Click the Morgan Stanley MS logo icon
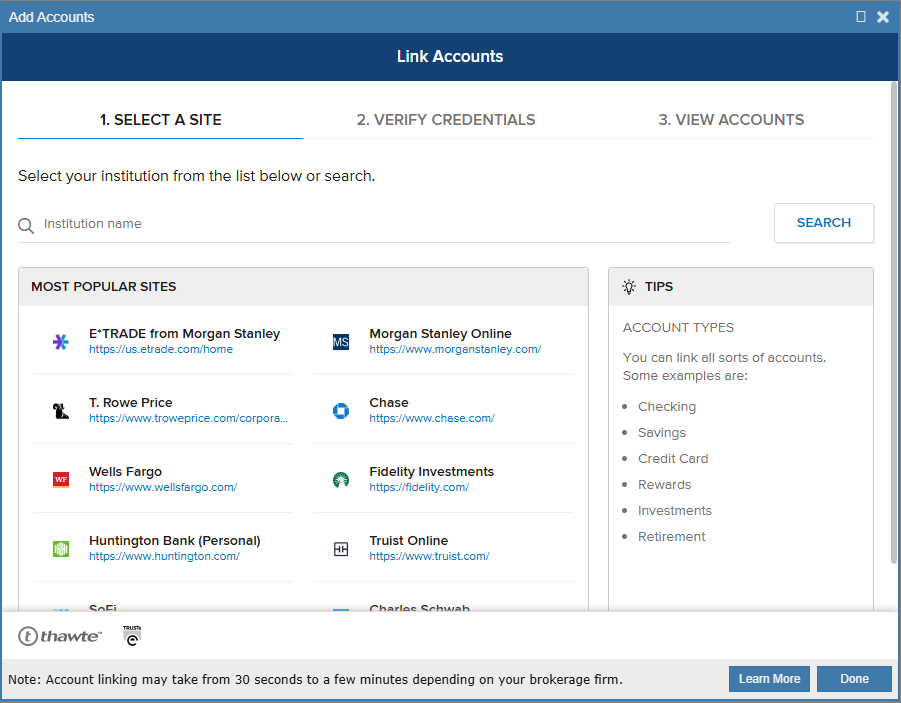This screenshot has height=703, width=901. pos(341,342)
